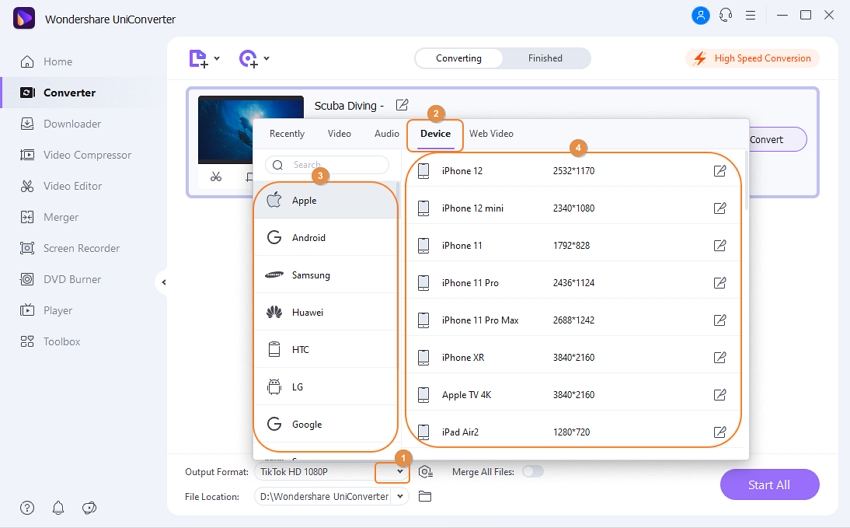Collapse the left sidebar panel

tap(164, 282)
